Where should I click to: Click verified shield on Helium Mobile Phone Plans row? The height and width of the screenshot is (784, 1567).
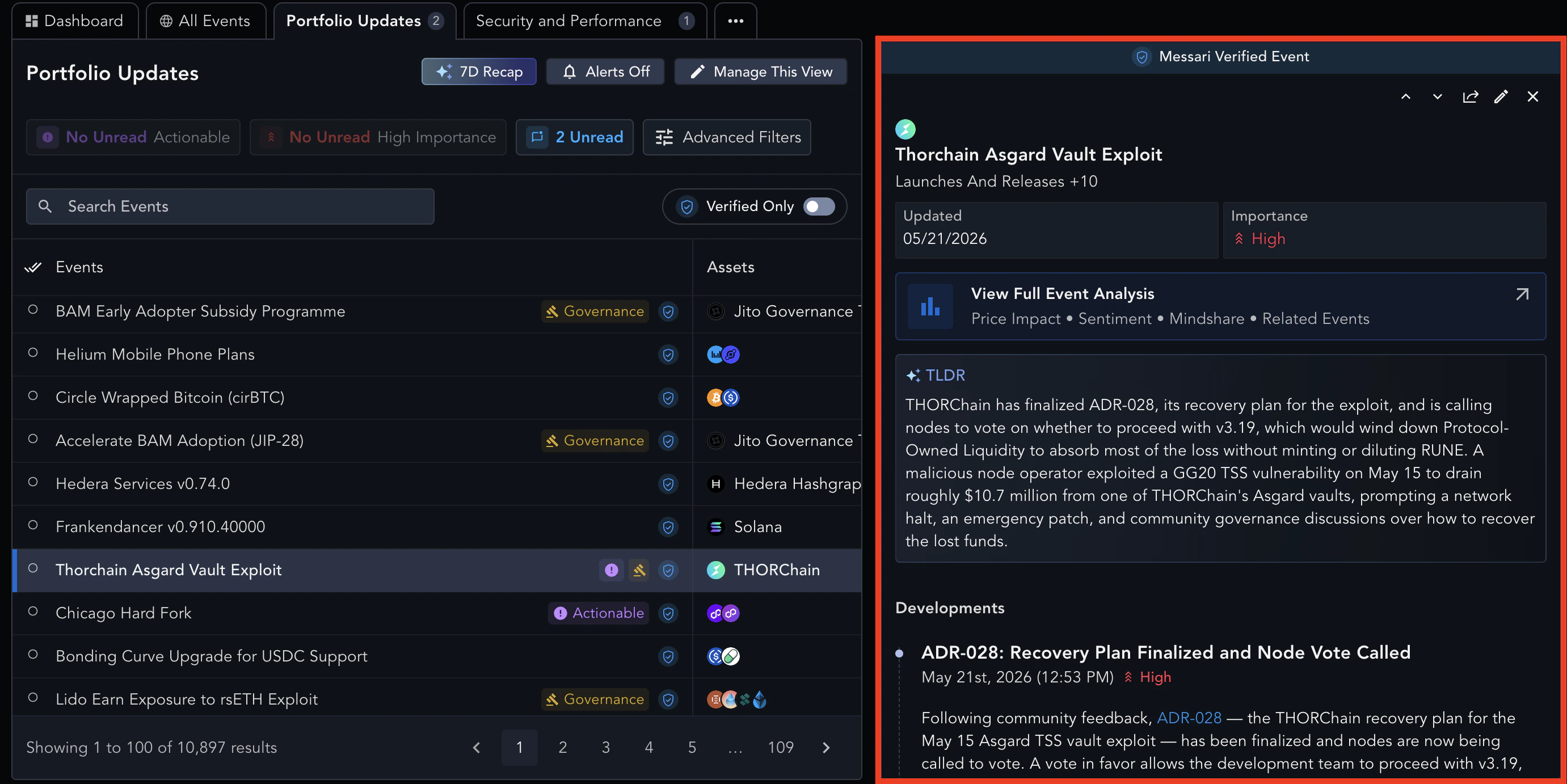coord(668,355)
